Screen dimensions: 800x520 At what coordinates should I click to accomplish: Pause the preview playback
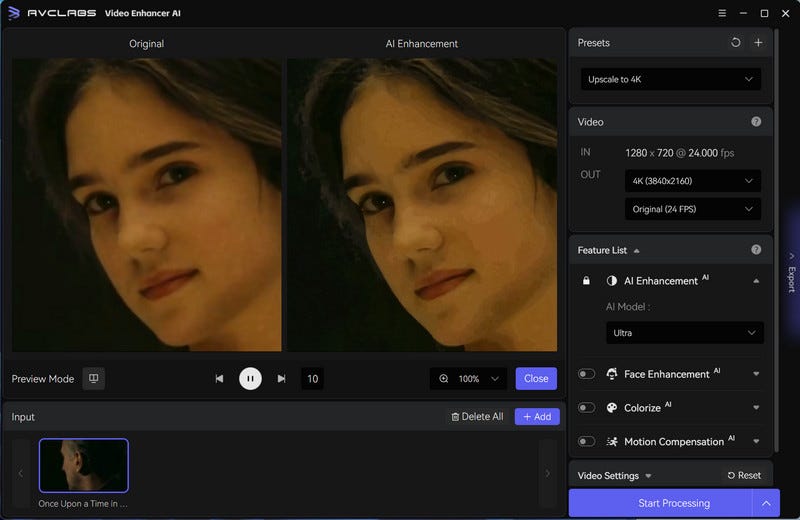point(250,379)
